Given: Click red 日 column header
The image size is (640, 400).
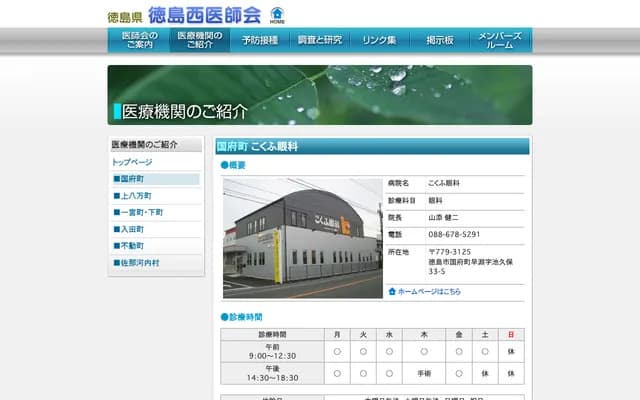Looking at the screenshot, I should point(511,335).
